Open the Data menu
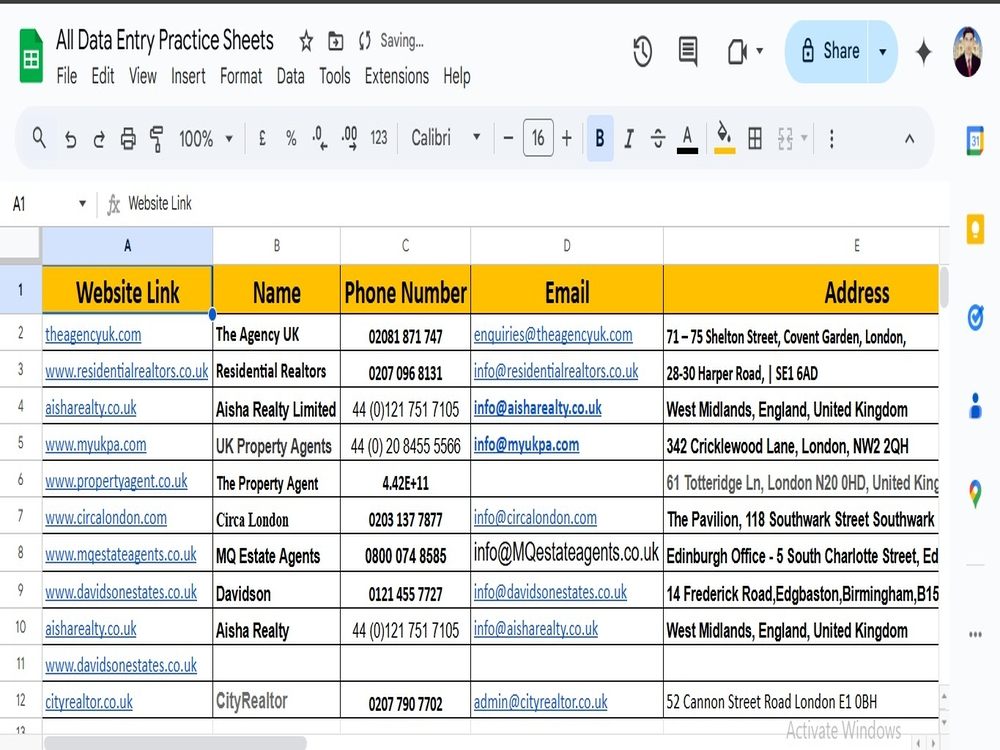This screenshot has height=750, width=1000. tap(290, 77)
